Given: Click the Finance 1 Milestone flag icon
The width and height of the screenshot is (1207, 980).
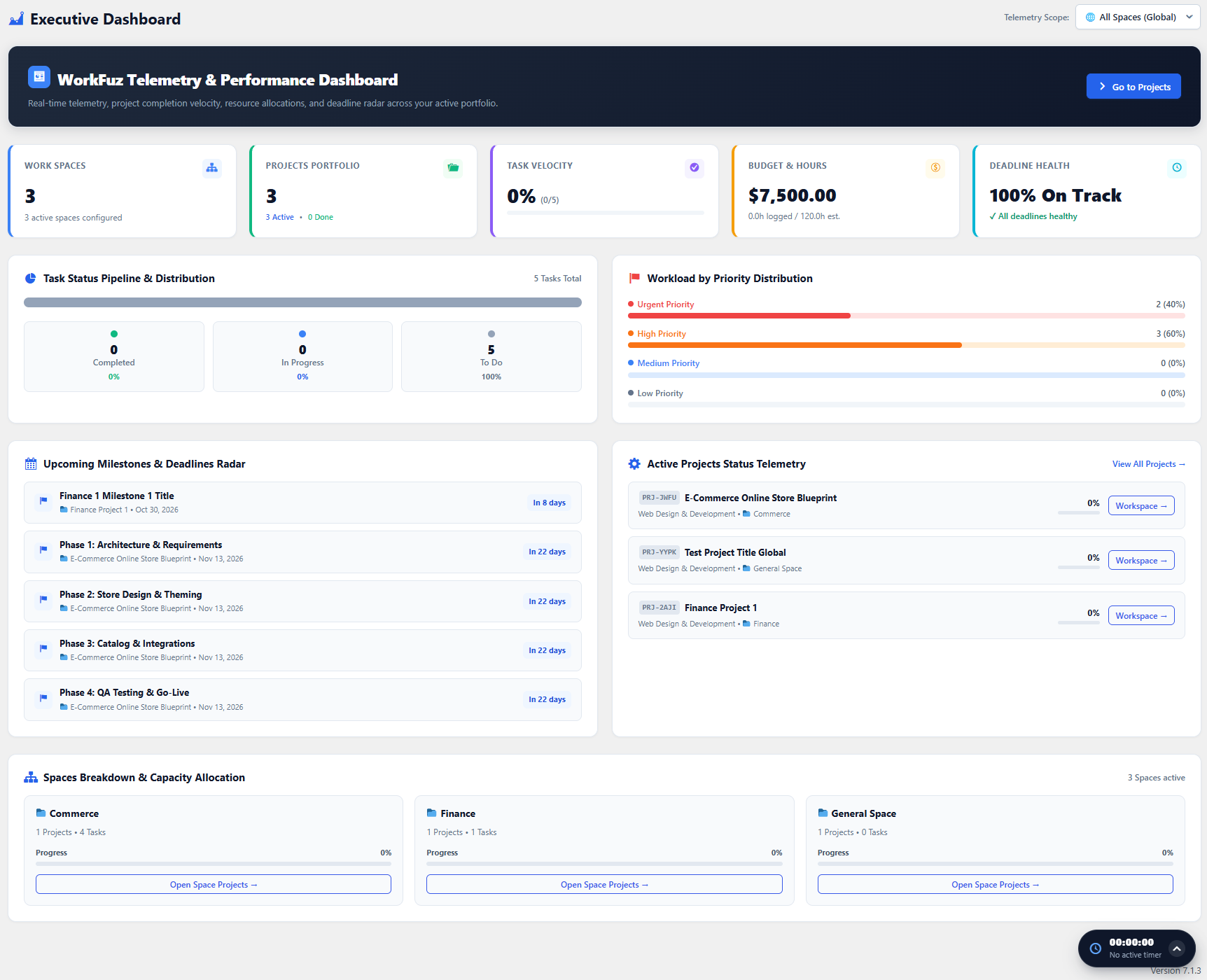Looking at the screenshot, I should 43,501.
